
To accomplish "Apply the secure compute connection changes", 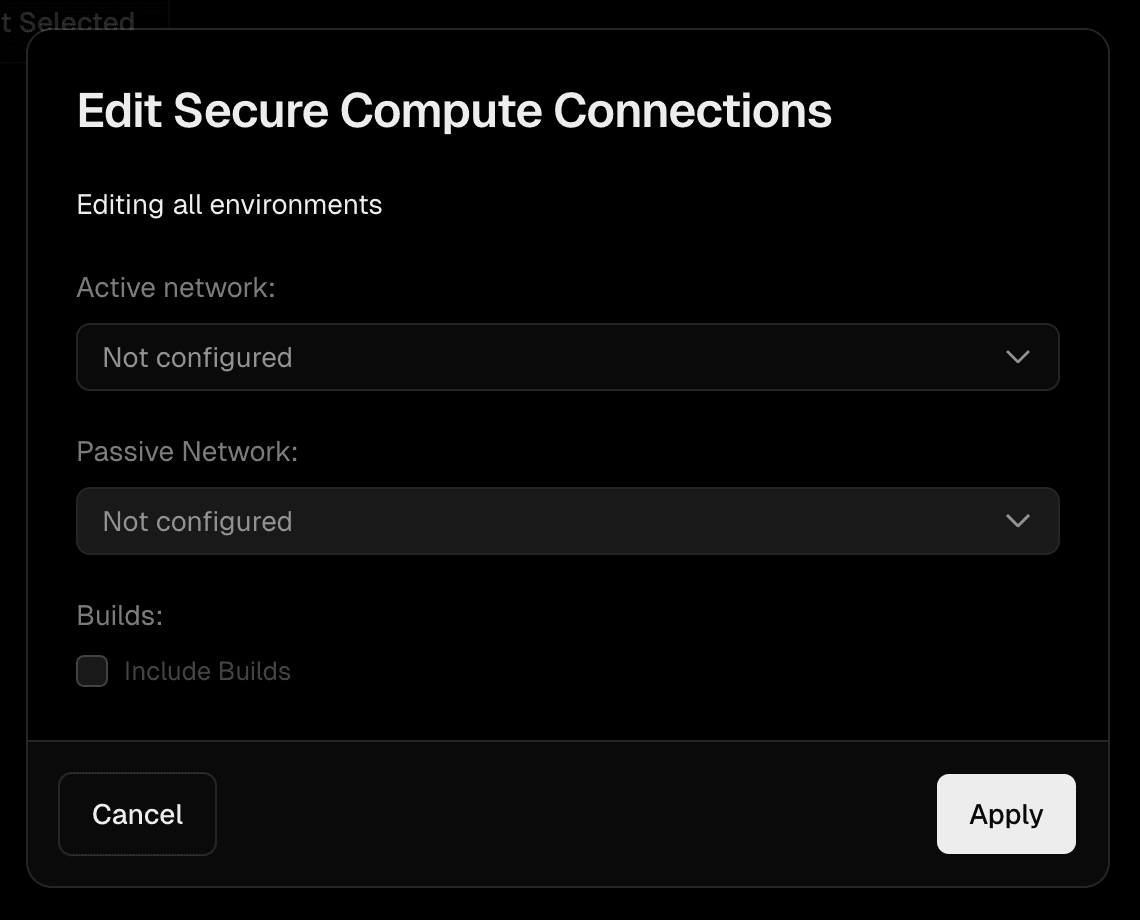I will pos(1005,814).
